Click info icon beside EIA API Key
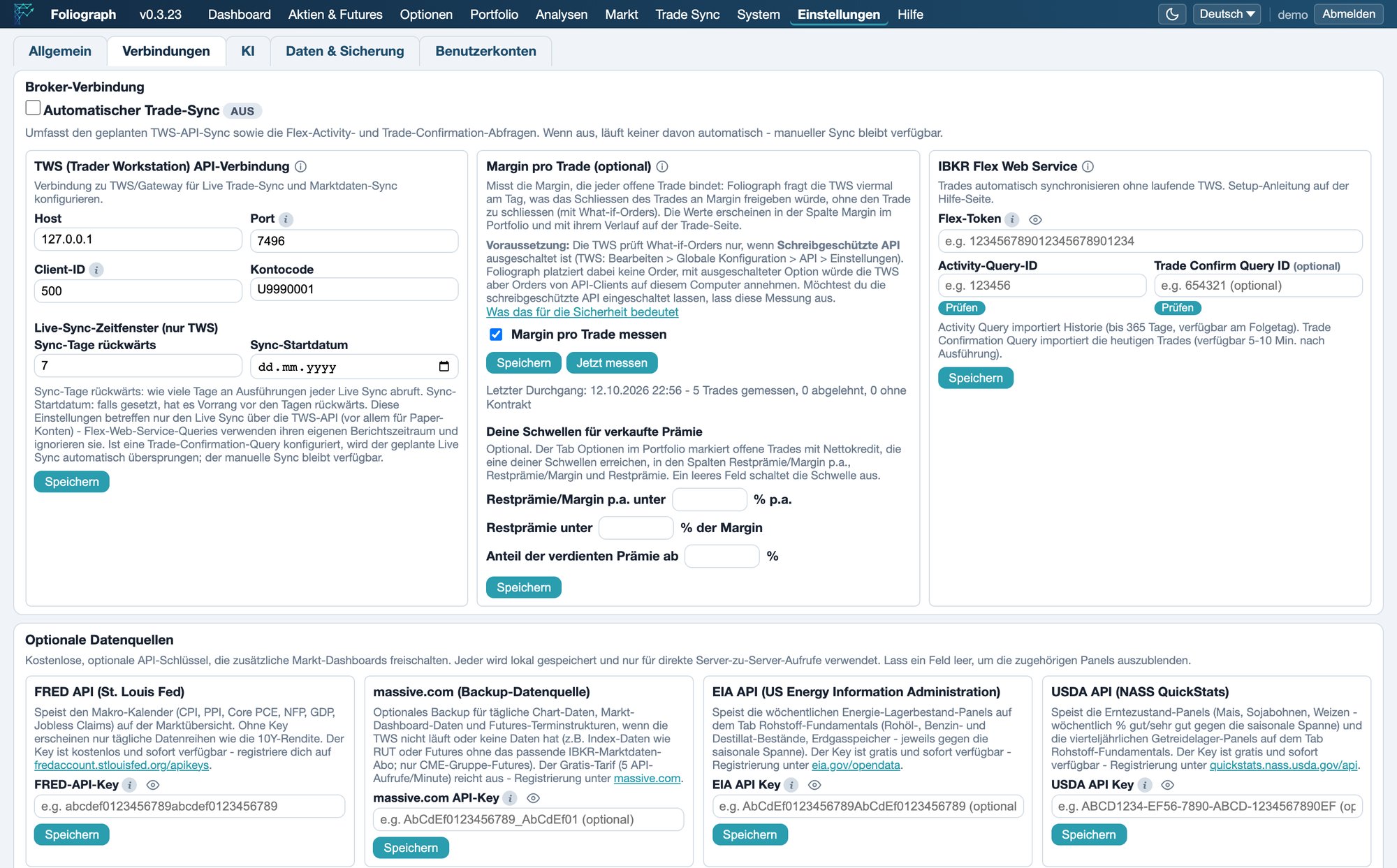The width and height of the screenshot is (1397, 868). [x=791, y=785]
